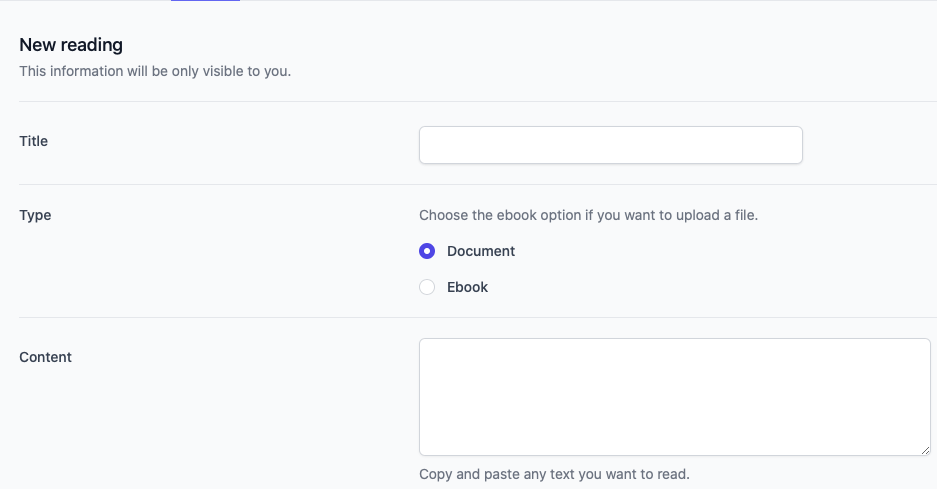Image resolution: width=937 pixels, height=489 pixels.
Task: Click the Title input field
Action: click(610, 145)
